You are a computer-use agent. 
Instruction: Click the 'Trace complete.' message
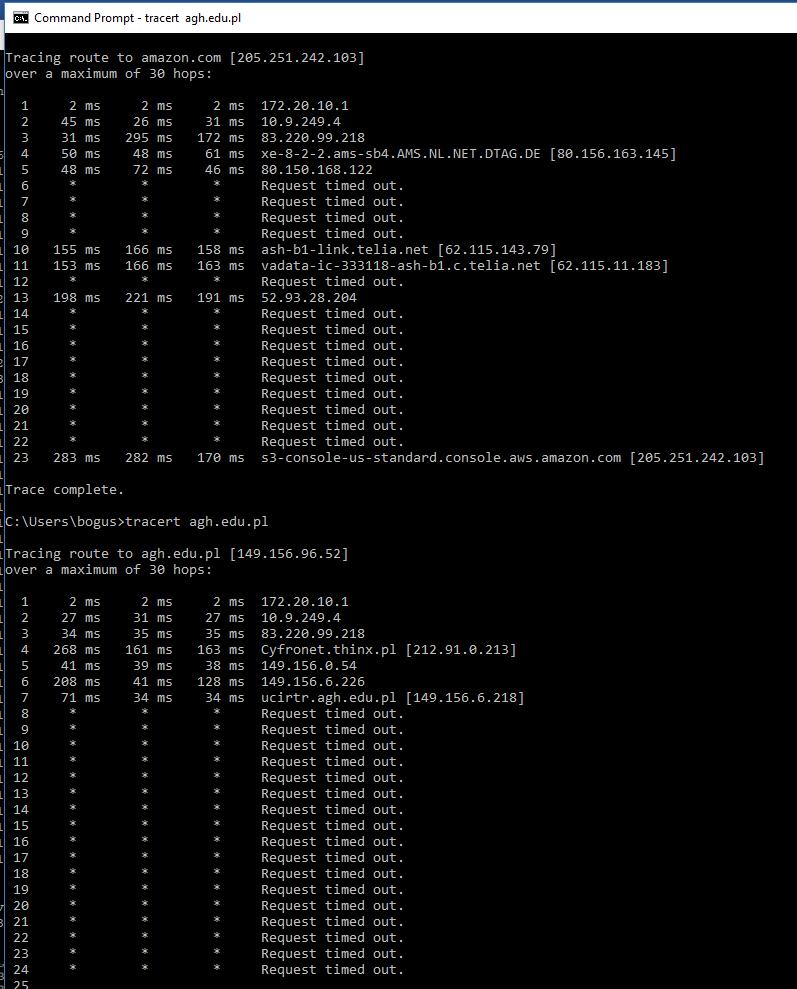point(64,489)
